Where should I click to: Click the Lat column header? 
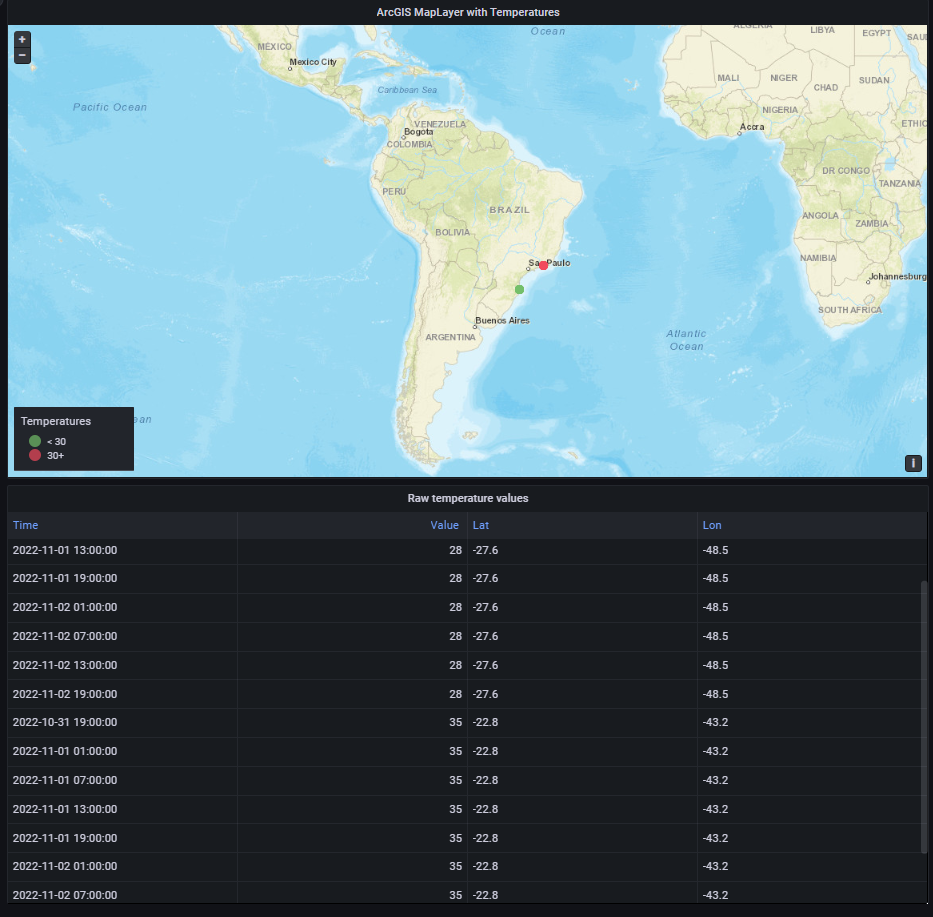(481, 525)
